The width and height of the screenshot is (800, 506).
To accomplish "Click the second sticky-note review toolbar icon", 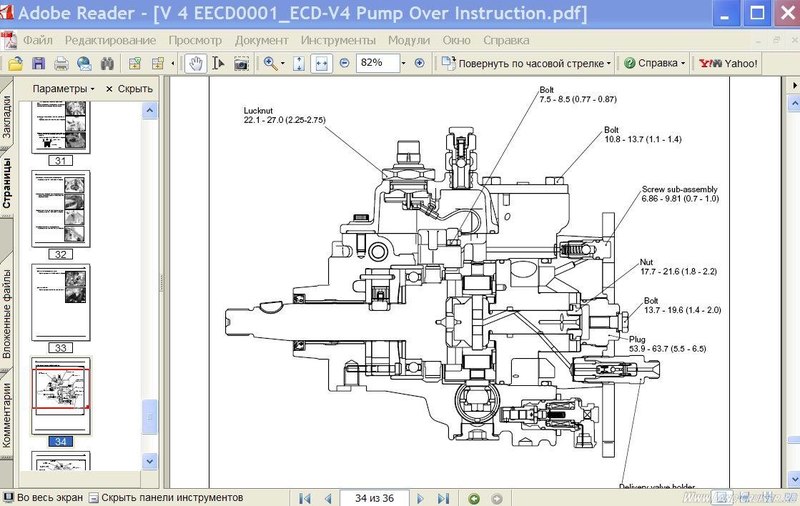I will pyautogui.click(x=158, y=63).
